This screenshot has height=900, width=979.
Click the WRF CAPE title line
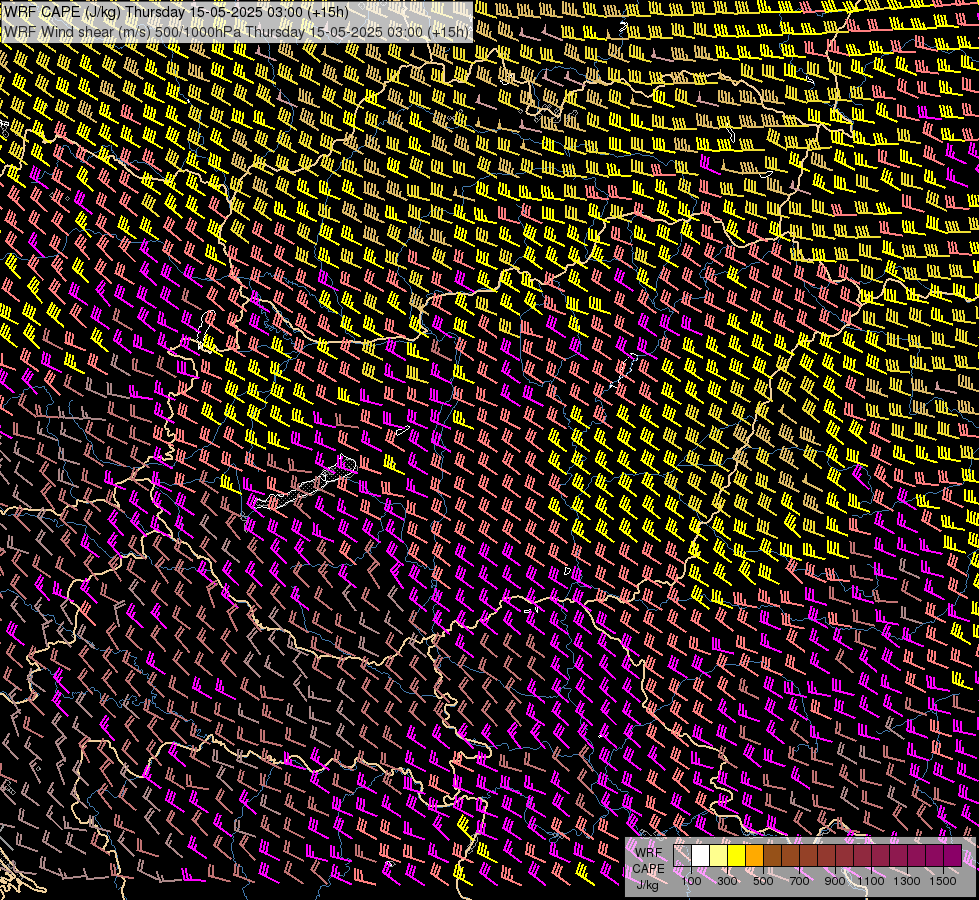coord(176,12)
